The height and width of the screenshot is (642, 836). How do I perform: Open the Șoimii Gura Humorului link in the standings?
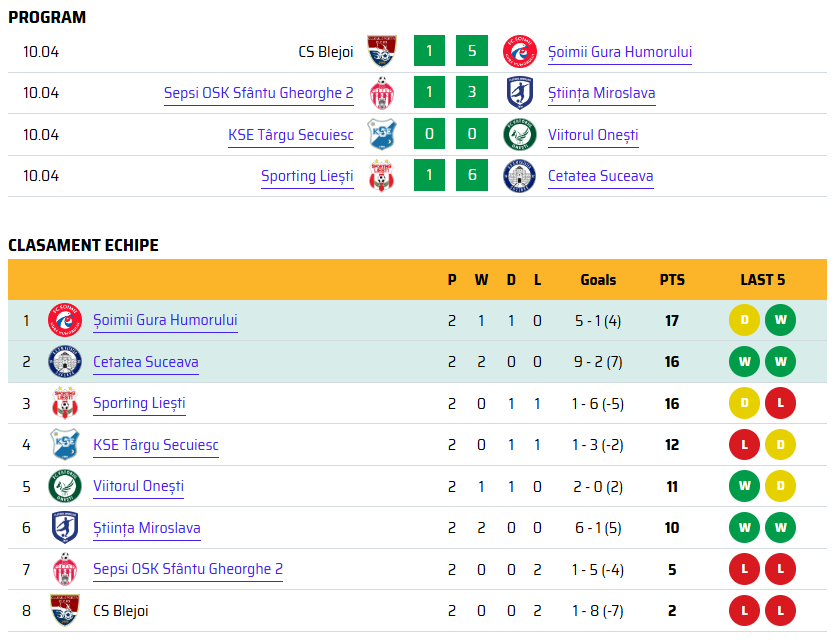point(165,320)
